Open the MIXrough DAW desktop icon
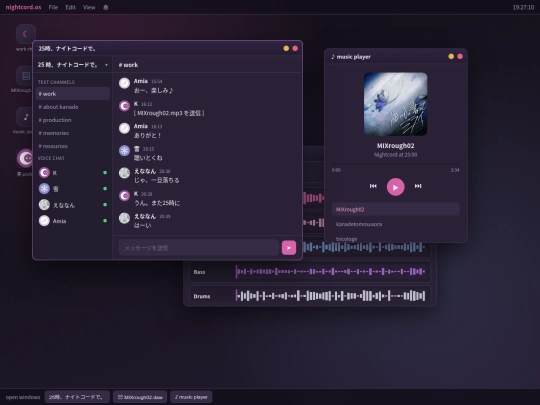Screen dimensions: 540x405 pyautogui.click(x=25, y=75)
